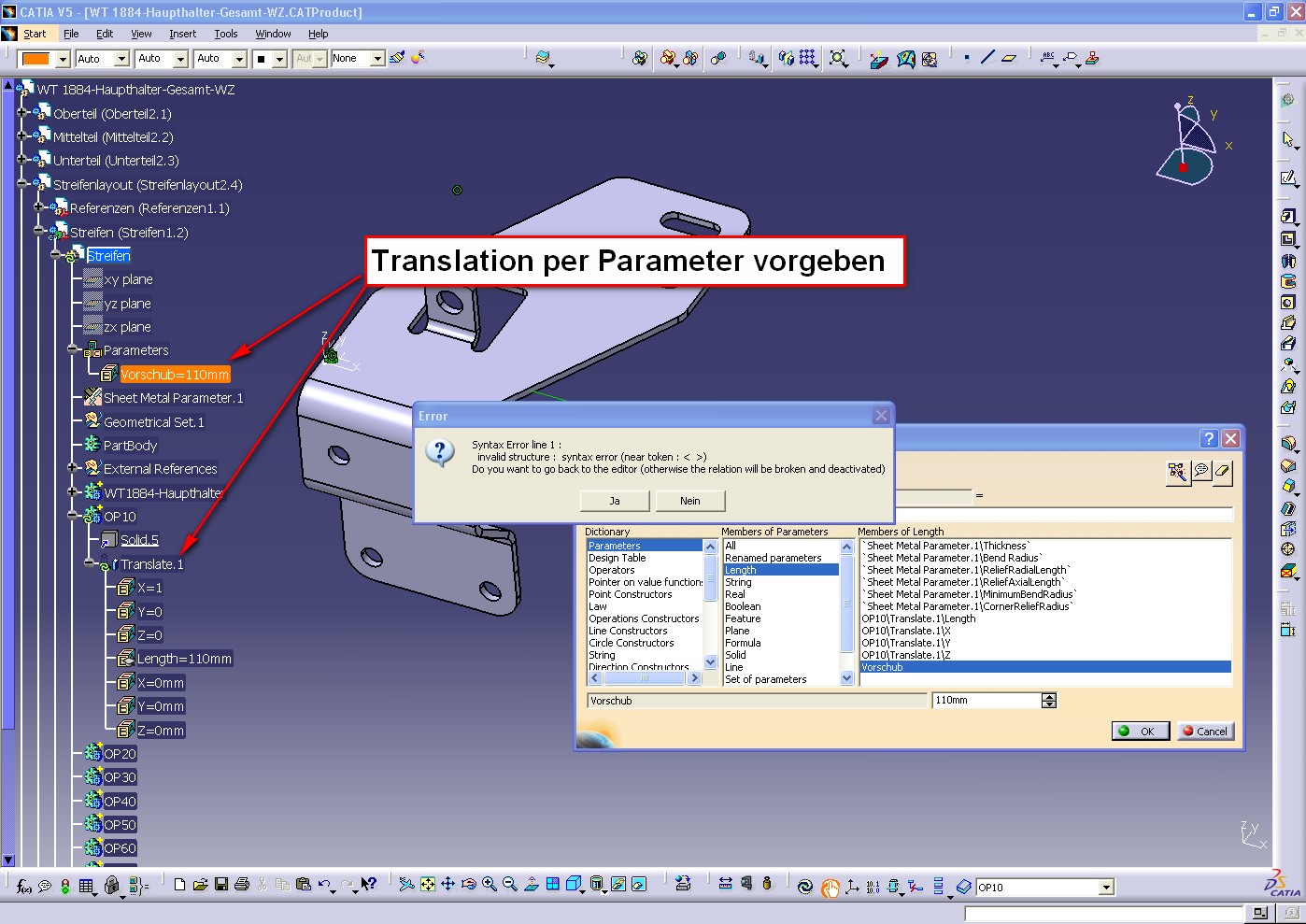
Task: Select Length=110mm under Translate.1
Action: pyautogui.click(x=184, y=659)
